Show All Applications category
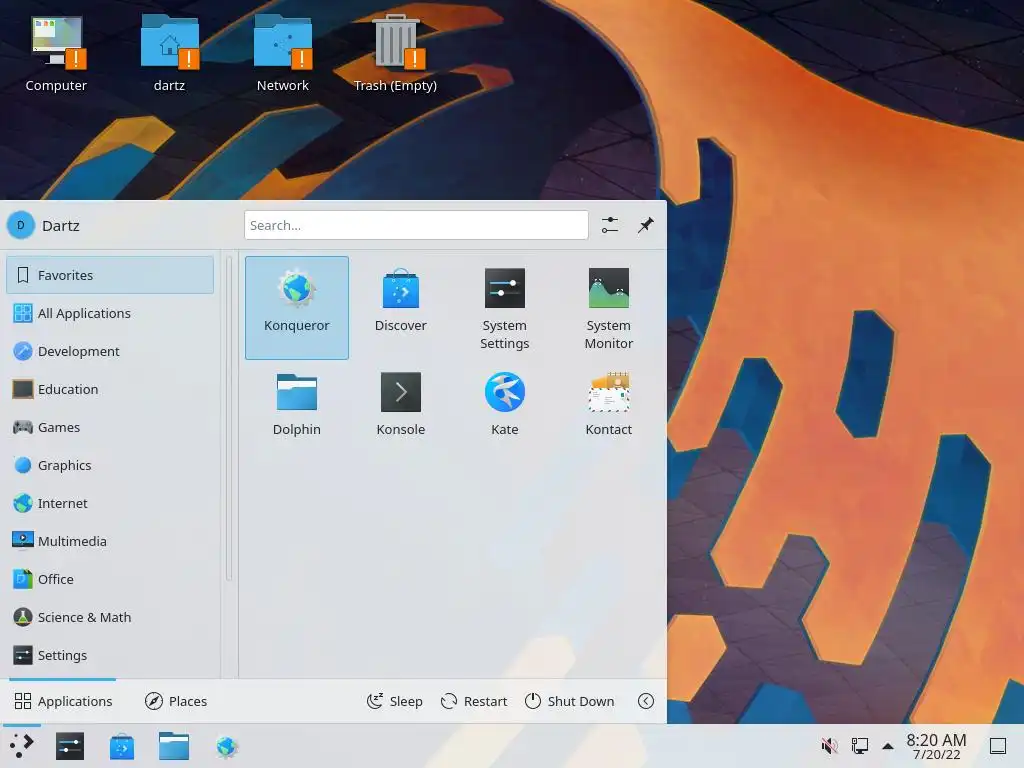 tap(110, 313)
